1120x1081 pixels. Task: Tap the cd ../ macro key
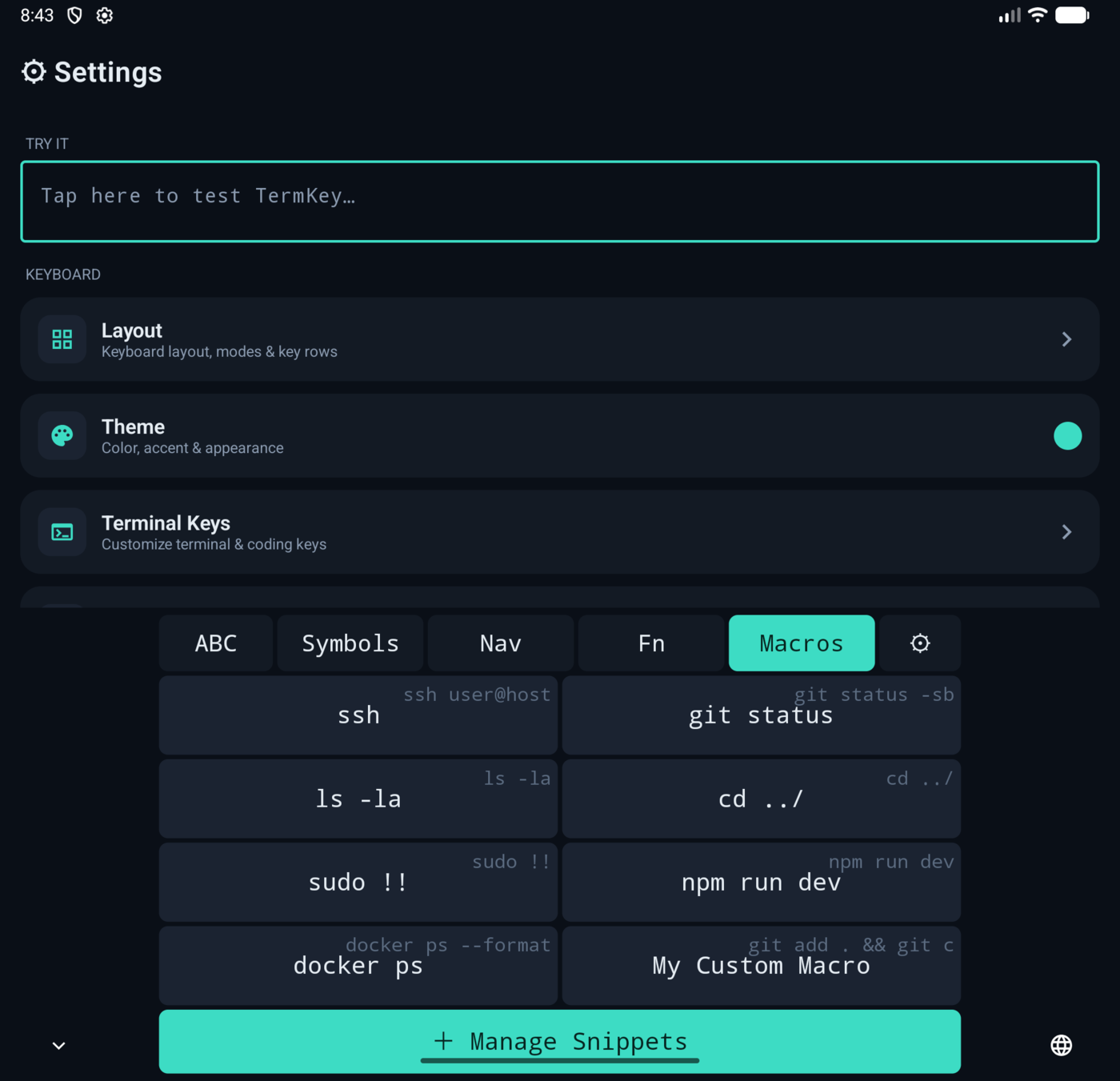pos(762,799)
